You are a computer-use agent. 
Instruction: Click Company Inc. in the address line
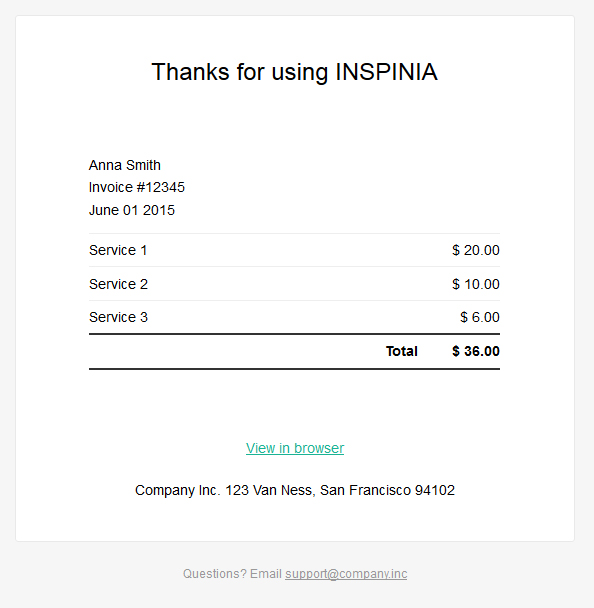[178, 490]
